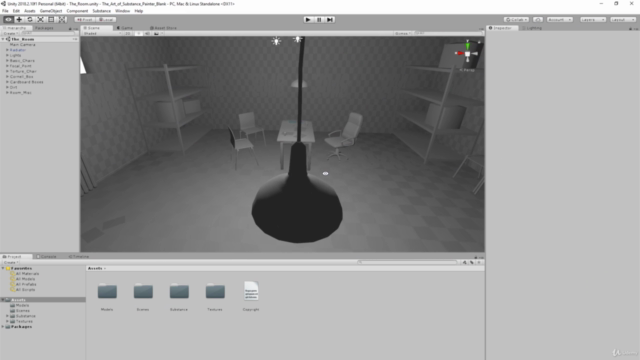Click the Step frame button
The height and width of the screenshot is (360, 640).
330,20
